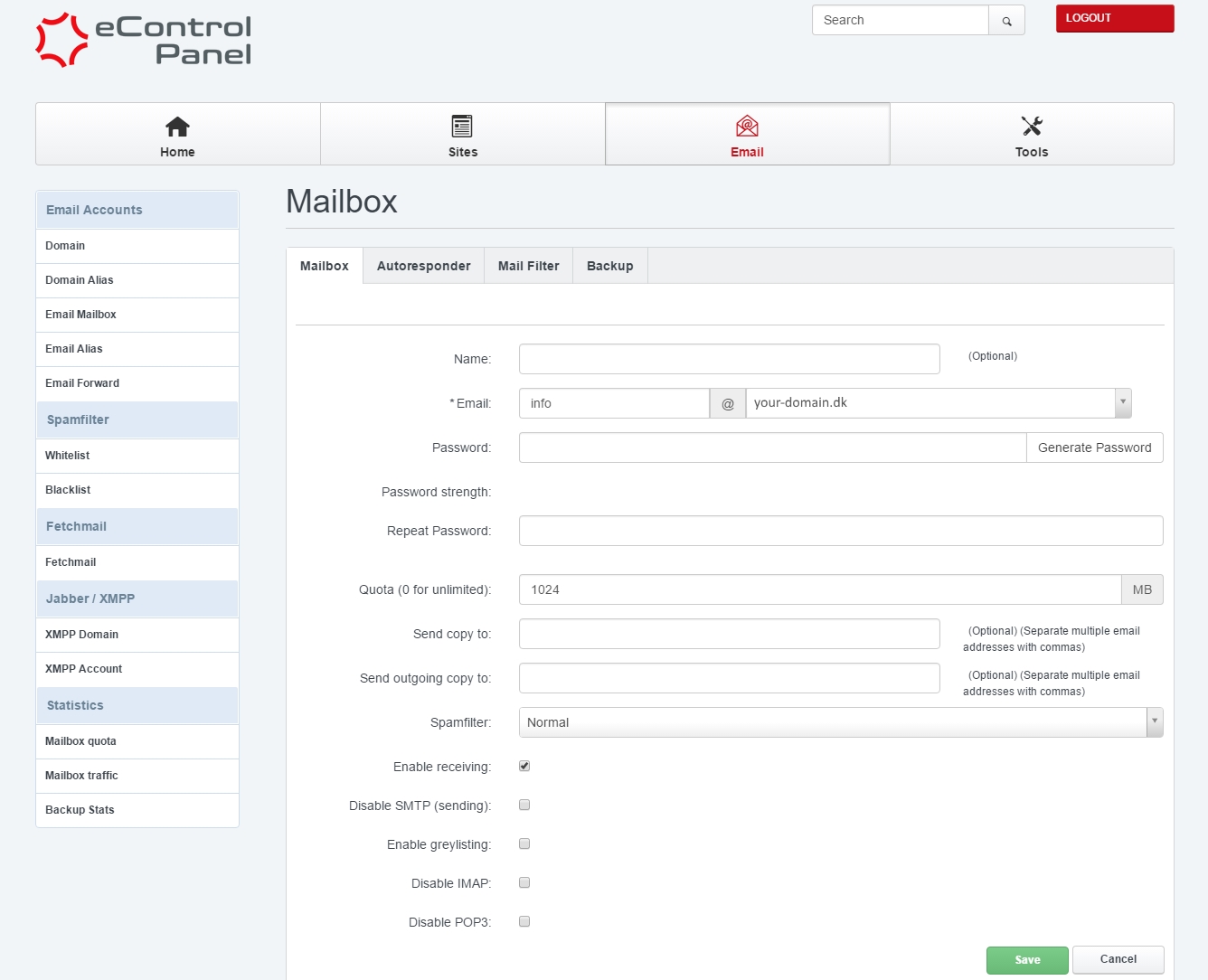Open Email Forward in the sidebar
The image size is (1208, 980).
coord(82,383)
